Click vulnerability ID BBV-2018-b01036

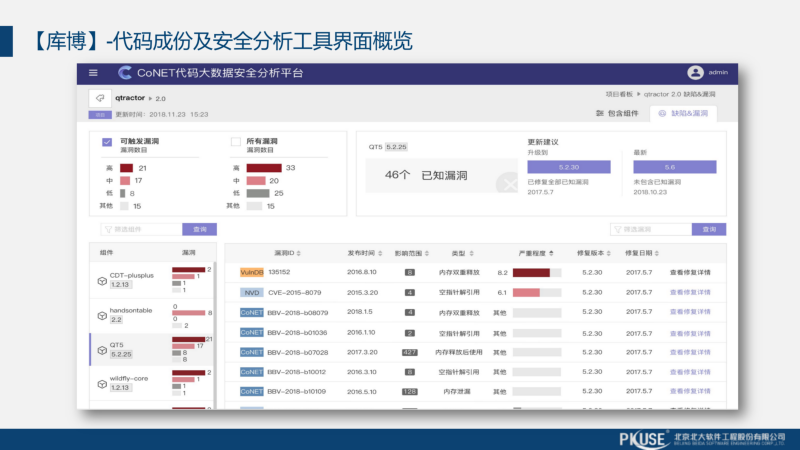click(297, 333)
